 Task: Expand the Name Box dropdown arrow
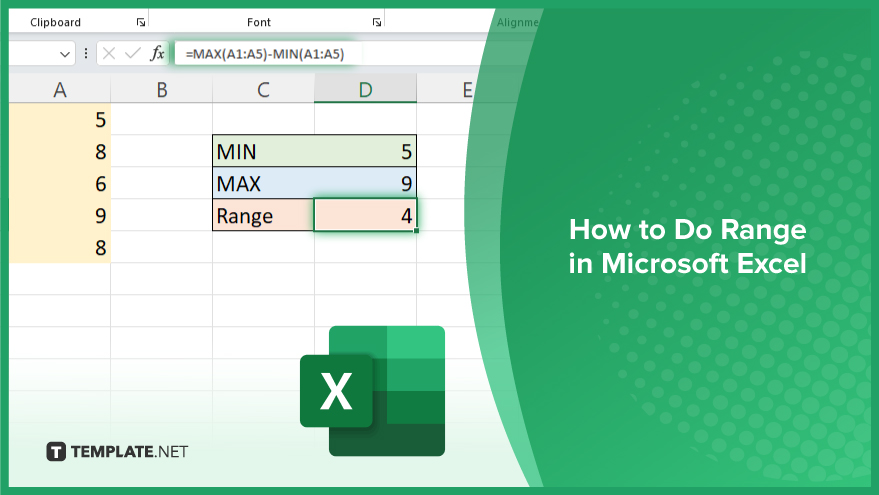64,54
